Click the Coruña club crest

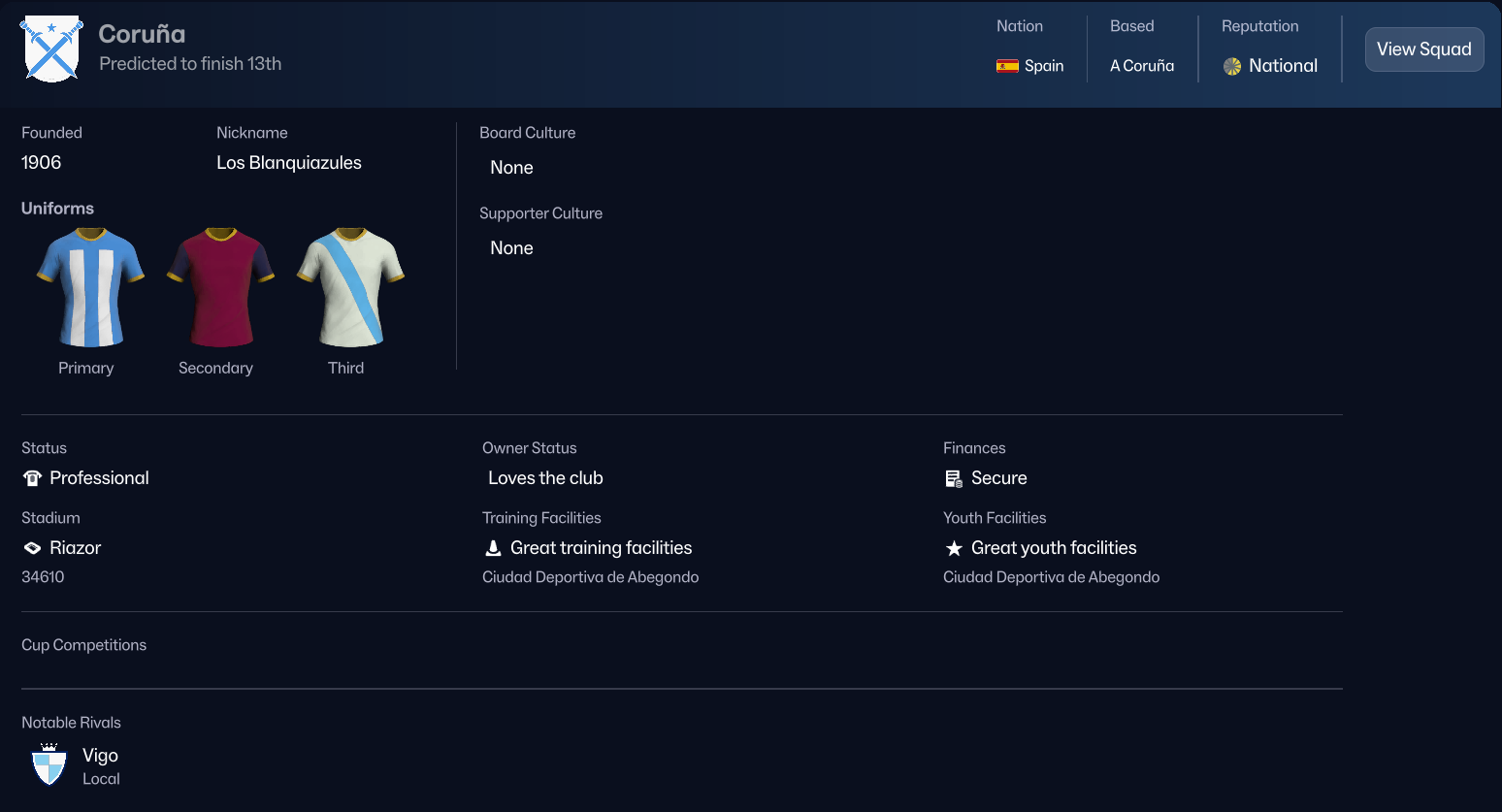click(49, 49)
